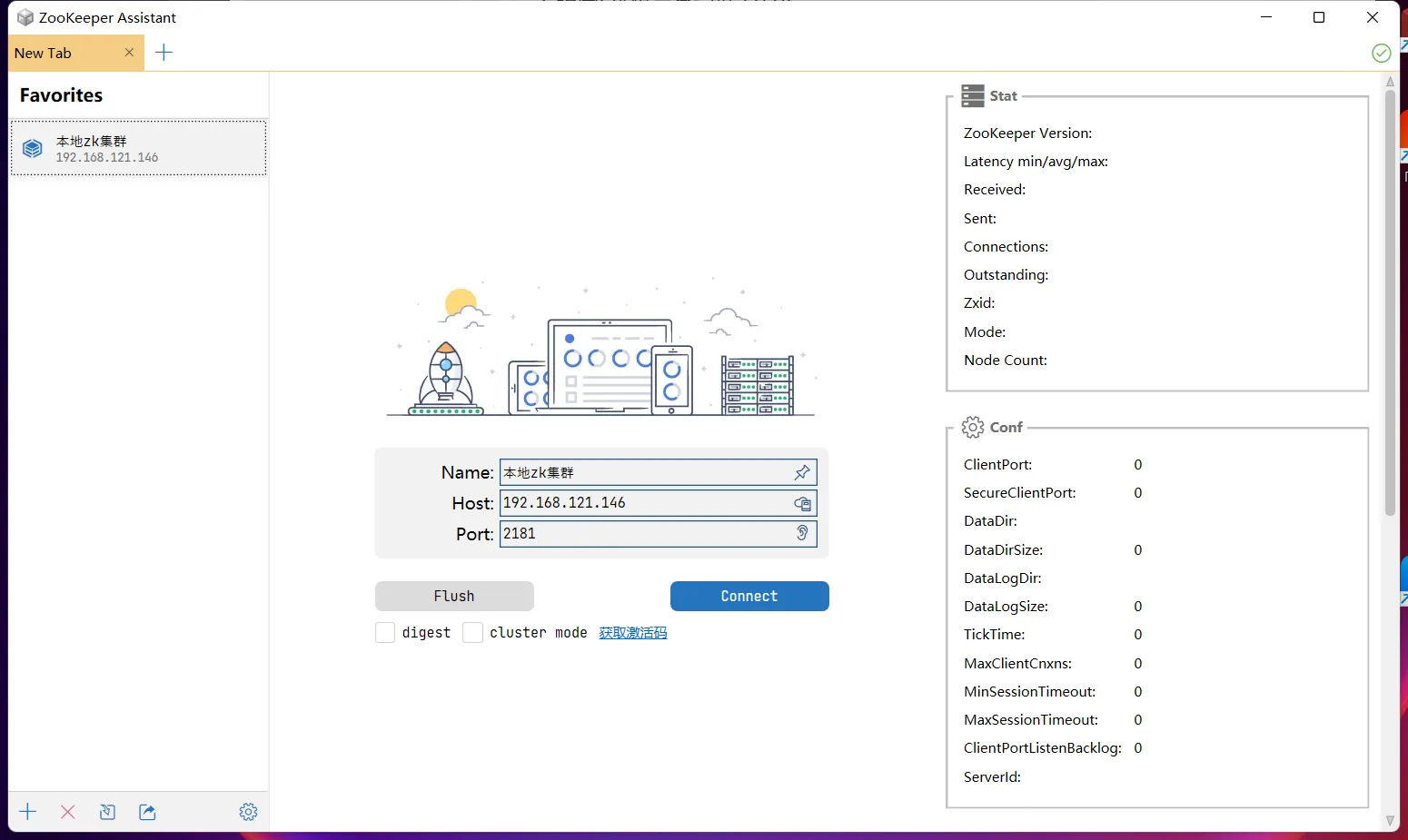Image resolution: width=1408 pixels, height=840 pixels.
Task: Select the 本地zk集群 favorite entry
Action: (x=138, y=148)
